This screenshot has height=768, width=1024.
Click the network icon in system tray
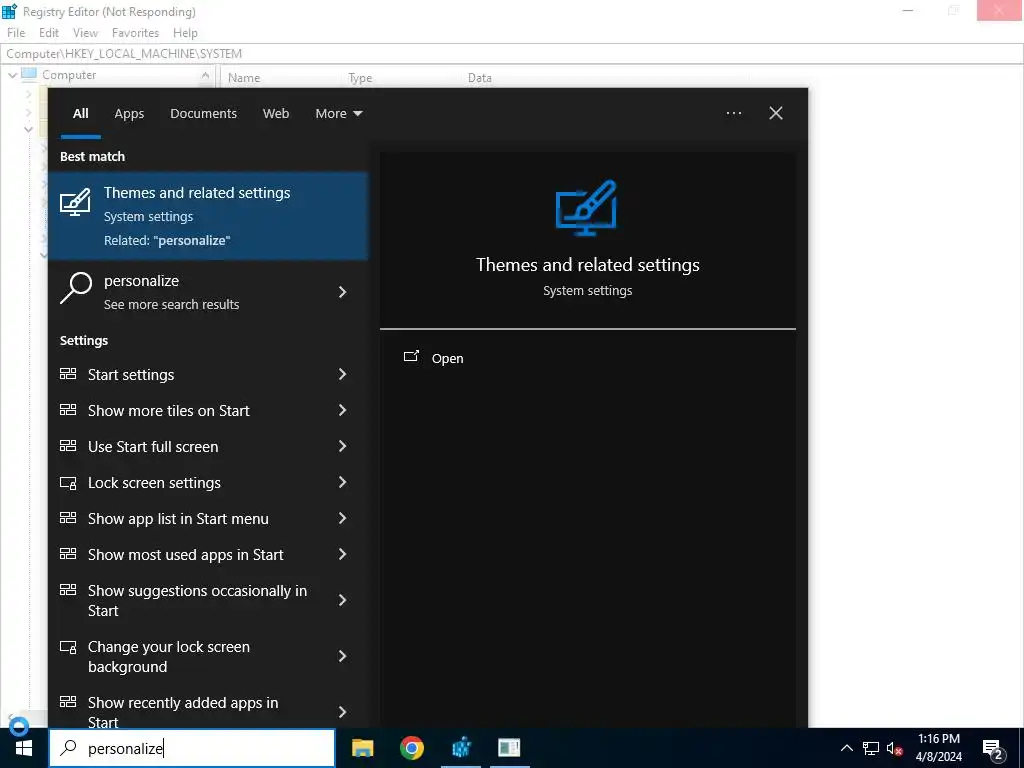click(x=871, y=748)
